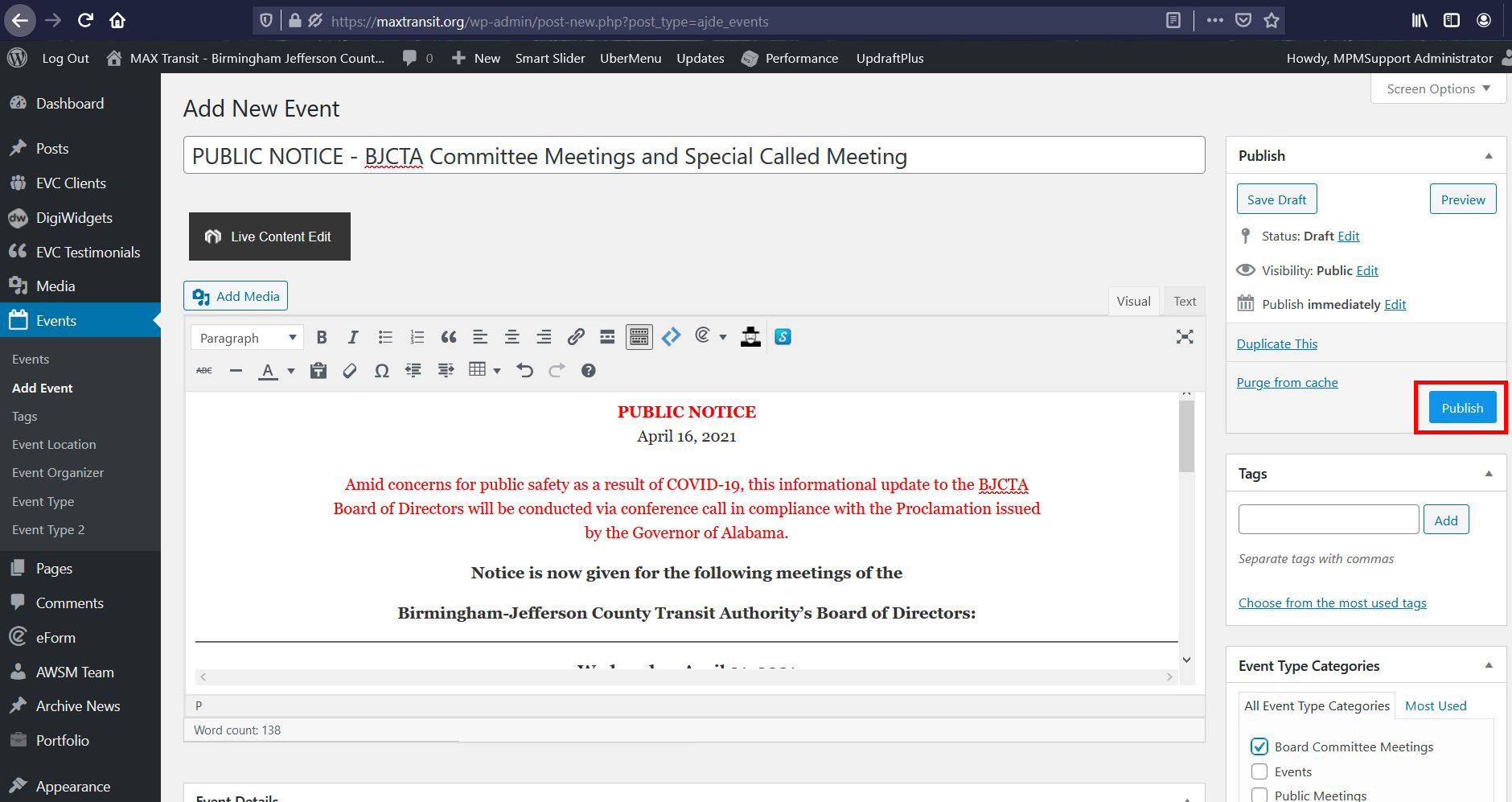1512x802 pixels.
Task: Increase indent
Action: (x=446, y=371)
